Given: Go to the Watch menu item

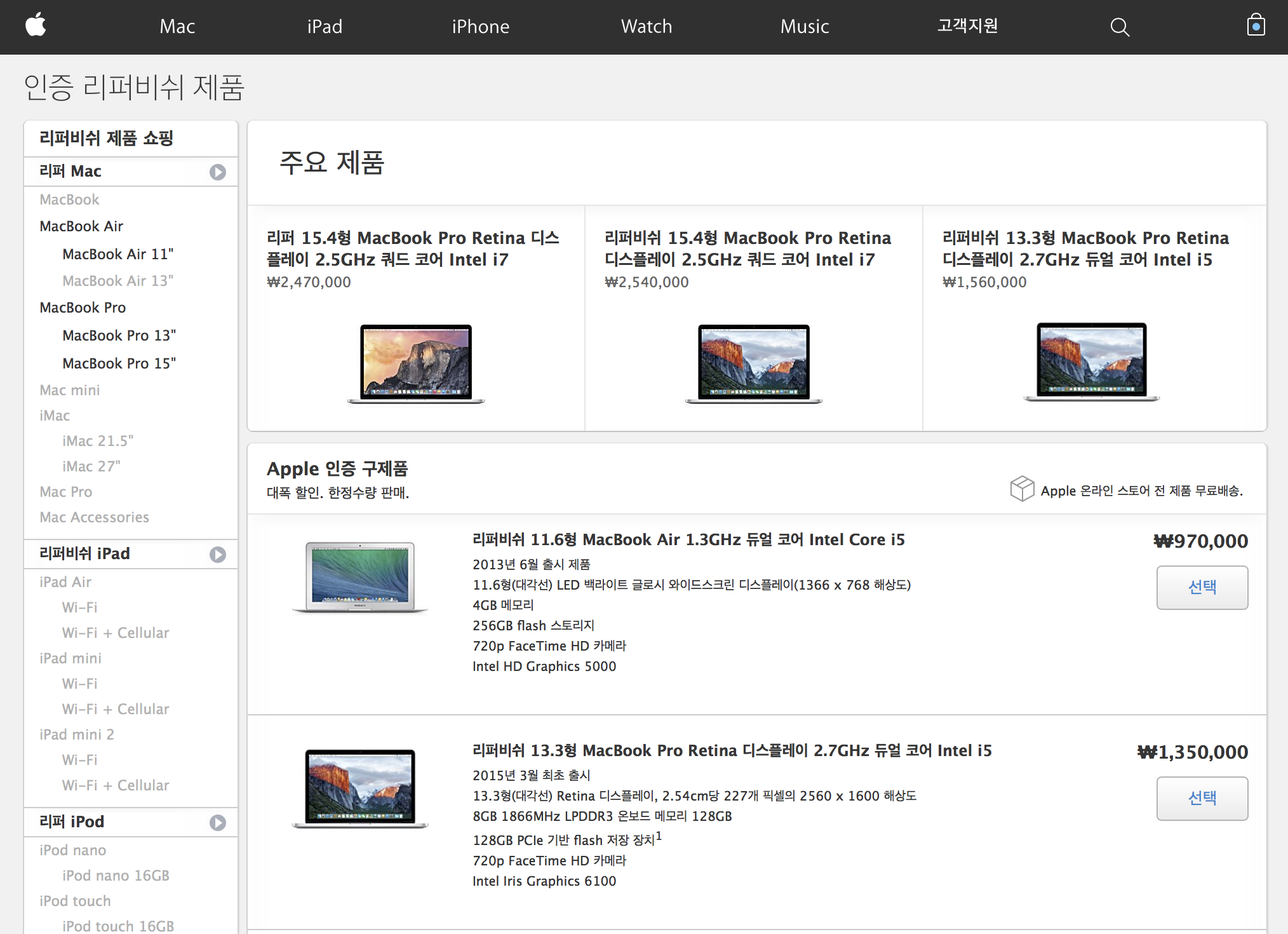Looking at the screenshot, I should tap(646, 27).
